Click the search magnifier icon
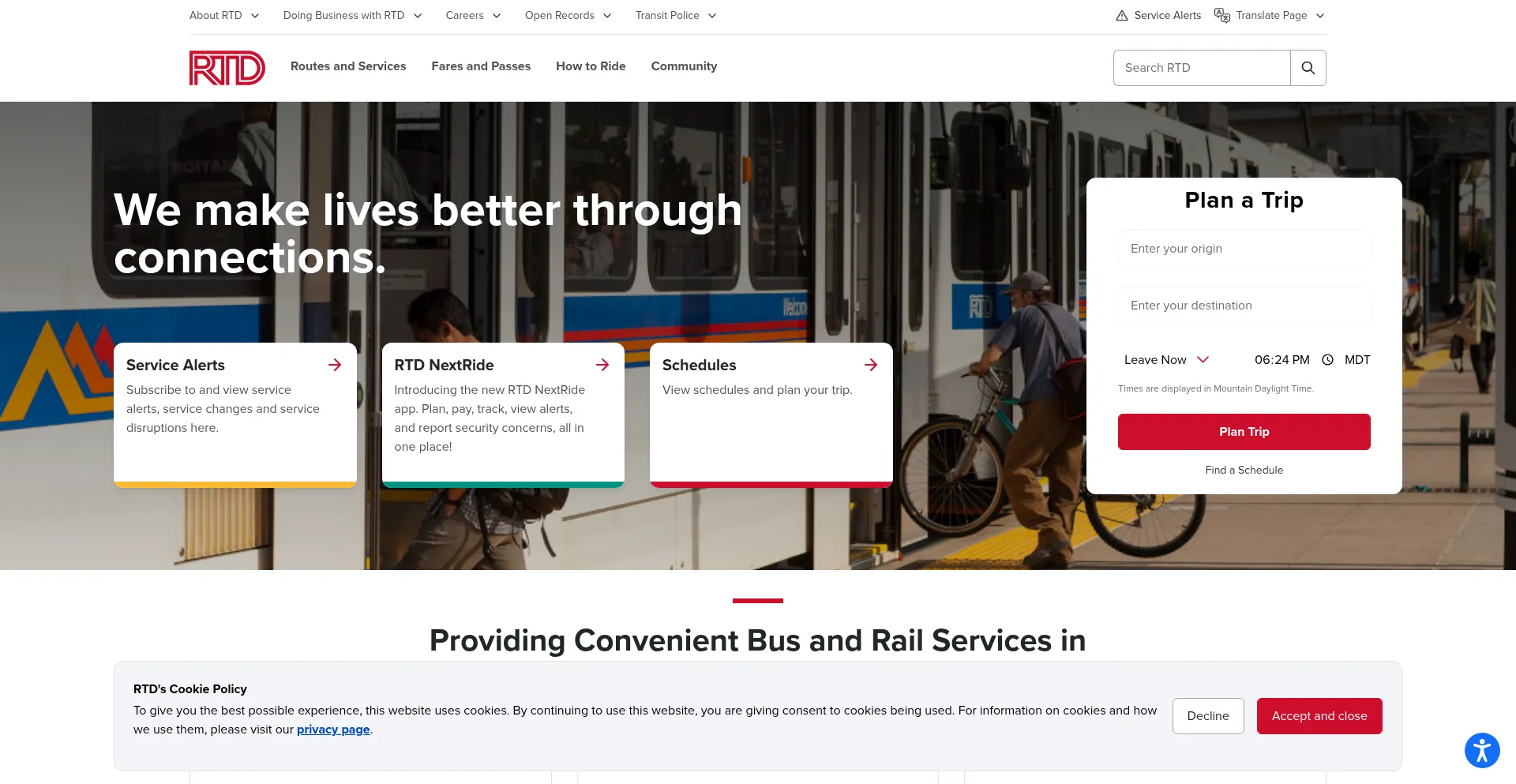This screenshot has height=784, width=1516. (1308, 68)
